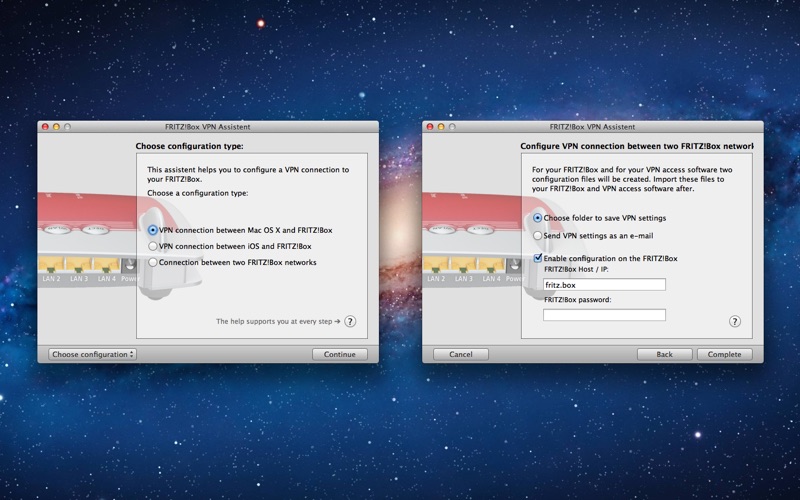Close the right Configure VPN connection window
This screenshot has width=800, height=500.
[x=429, y=127]
